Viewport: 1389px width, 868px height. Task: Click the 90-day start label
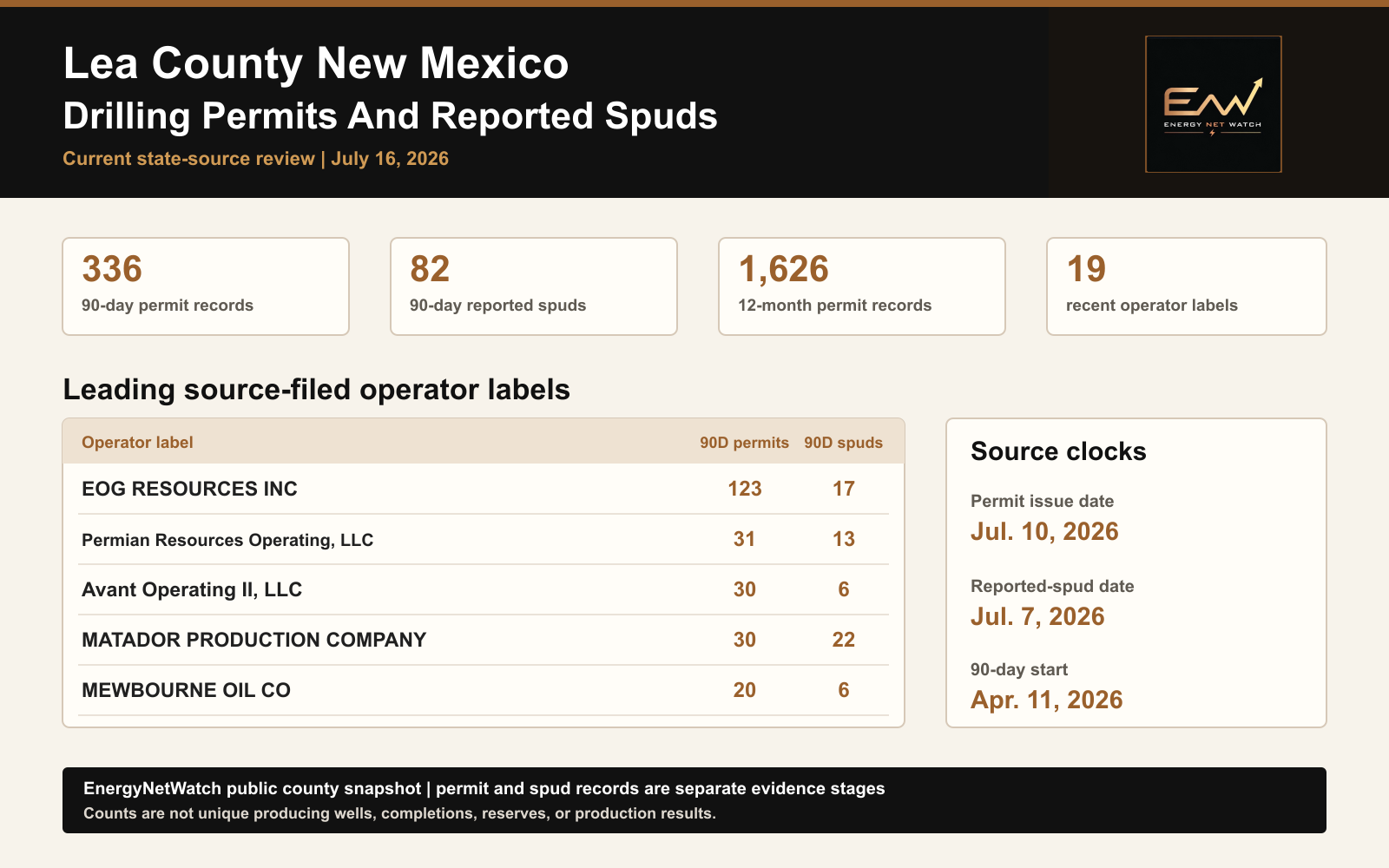point(1019,669)
